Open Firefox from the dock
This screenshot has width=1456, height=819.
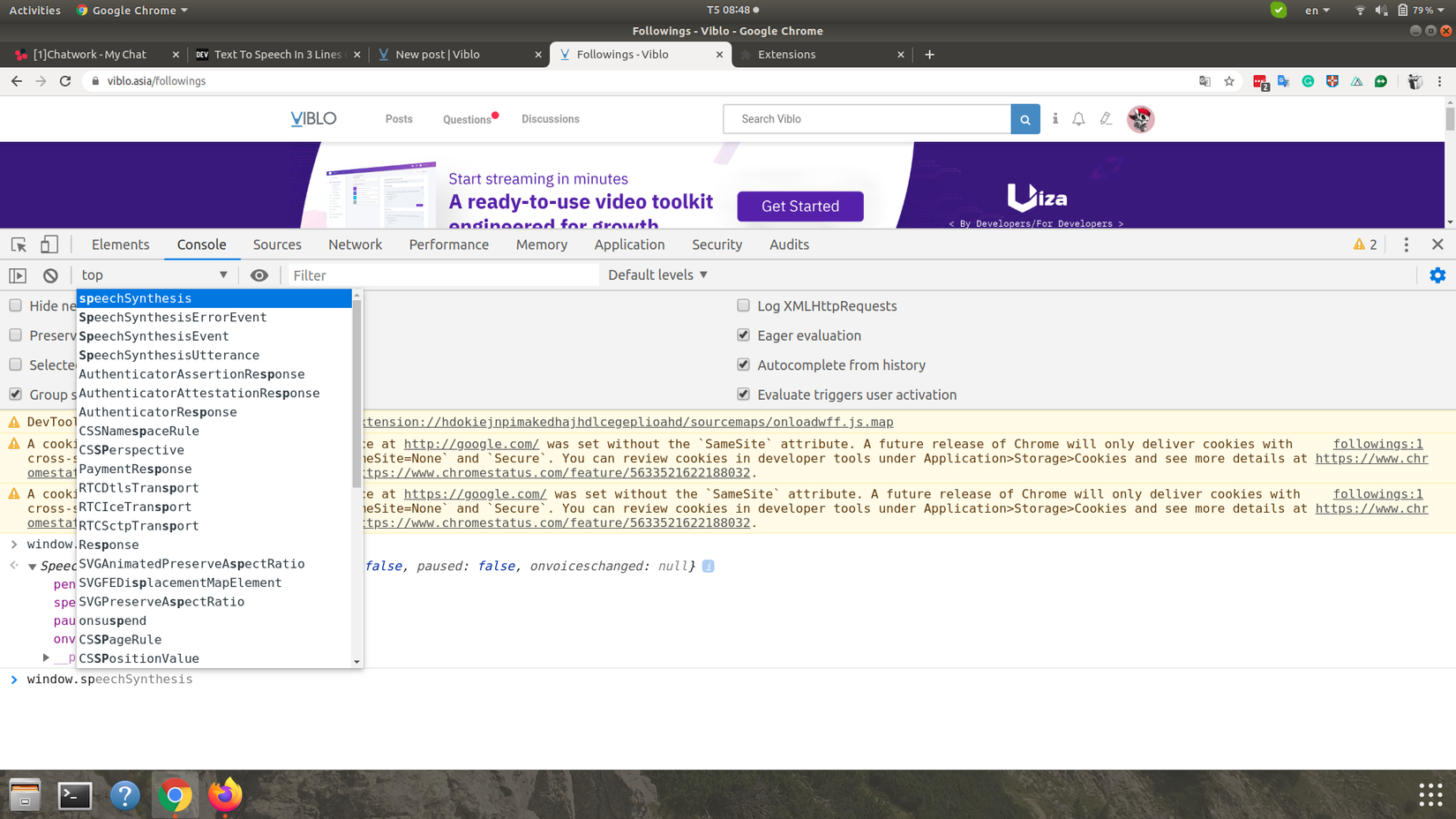click(225, 795)
